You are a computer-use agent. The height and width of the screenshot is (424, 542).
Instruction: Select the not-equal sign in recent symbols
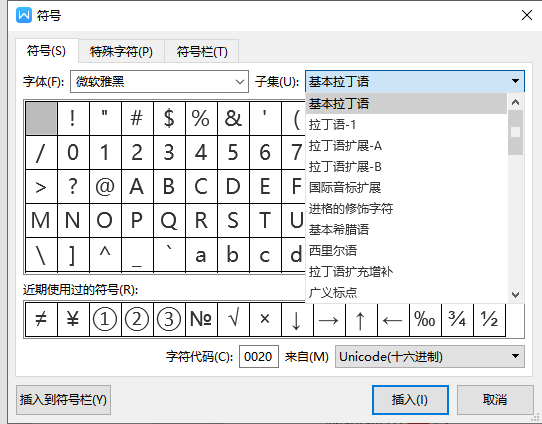pos(41,319)
